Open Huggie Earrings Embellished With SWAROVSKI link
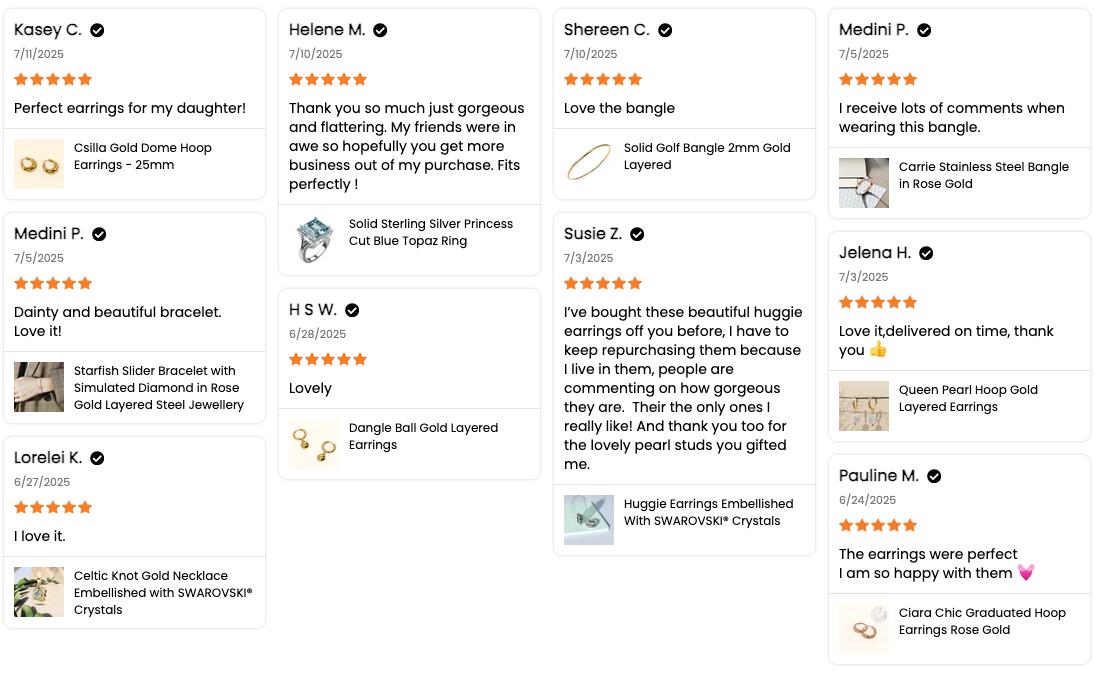The width and height of the screenshot is (1095, 673). [708, 512]
